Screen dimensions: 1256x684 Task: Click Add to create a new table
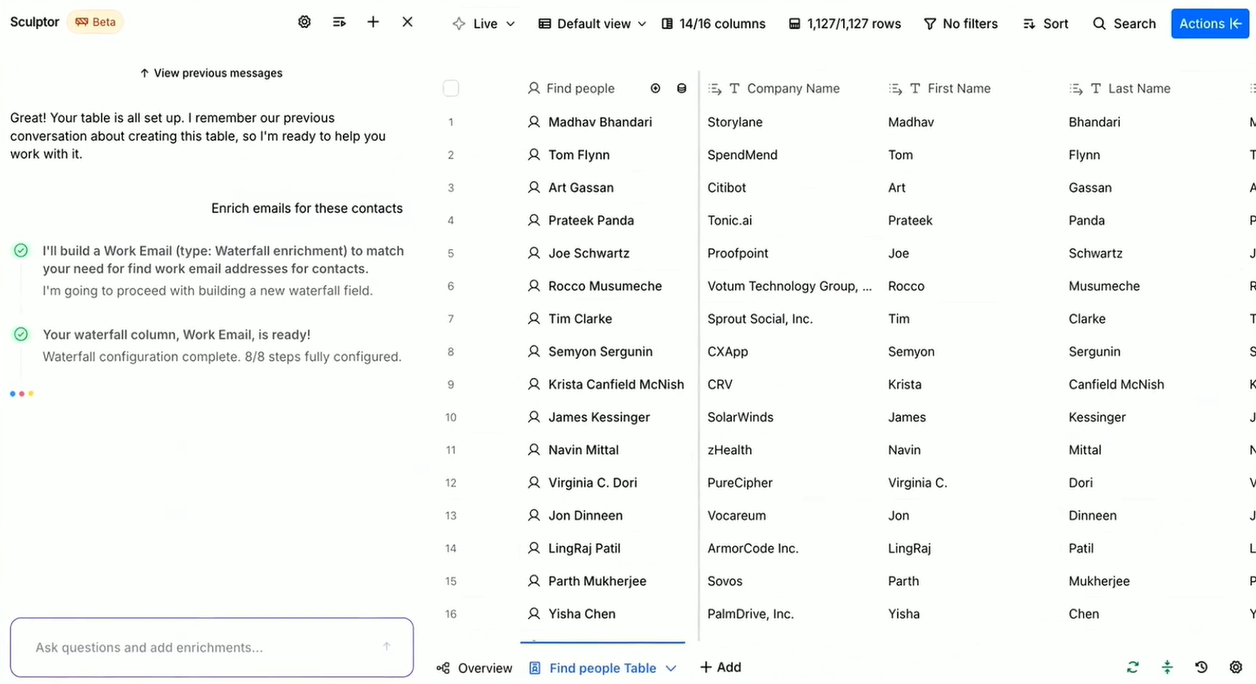[x=720, y=667]
